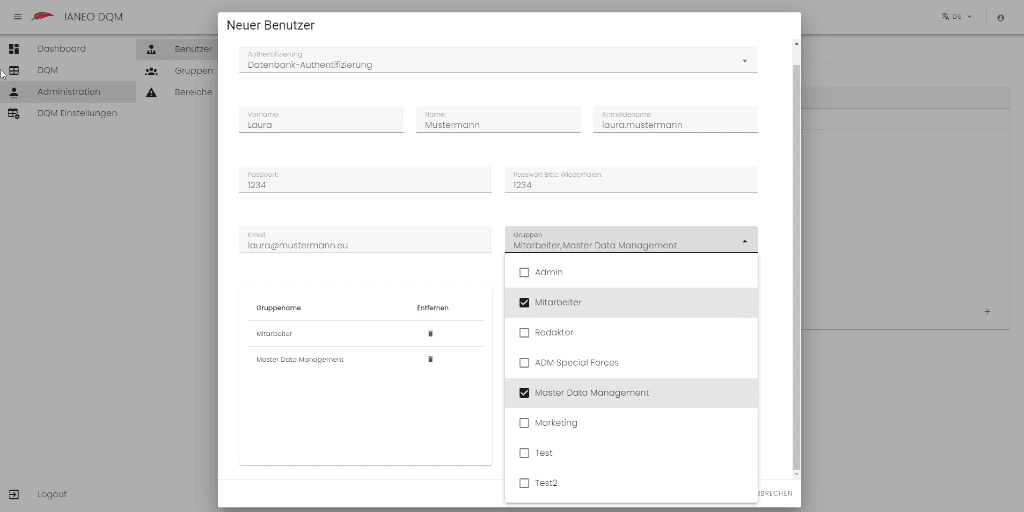1024x512 pixels.
Task: Click the trash icon for Mitarbeiter group
Action: point(430,333)
